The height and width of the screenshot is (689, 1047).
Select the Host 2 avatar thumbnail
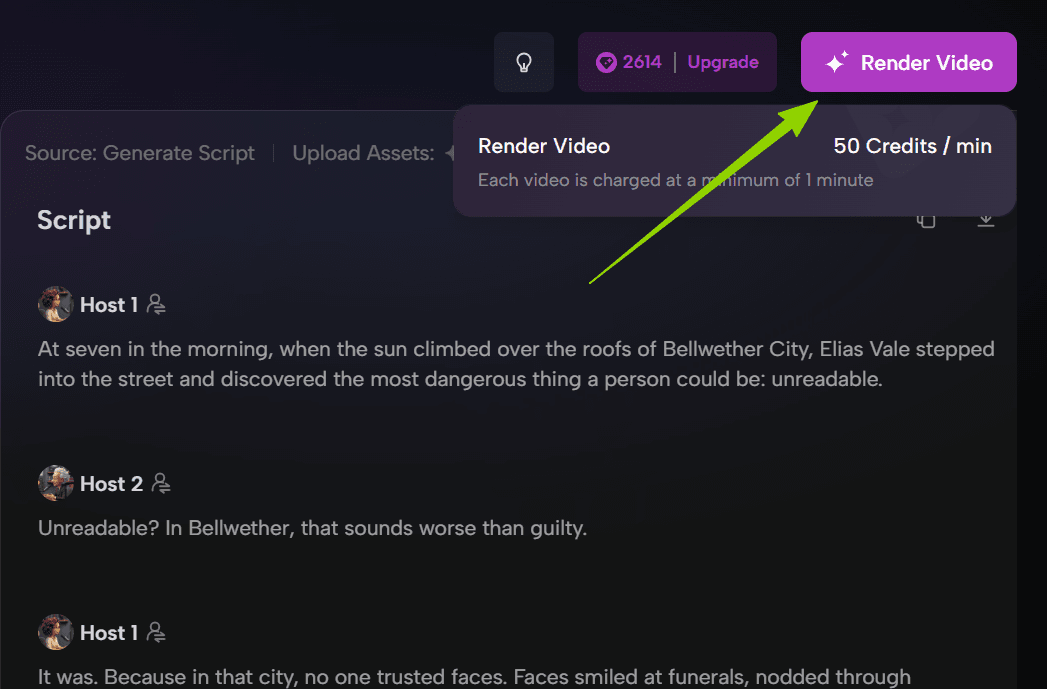click(55, 483)
